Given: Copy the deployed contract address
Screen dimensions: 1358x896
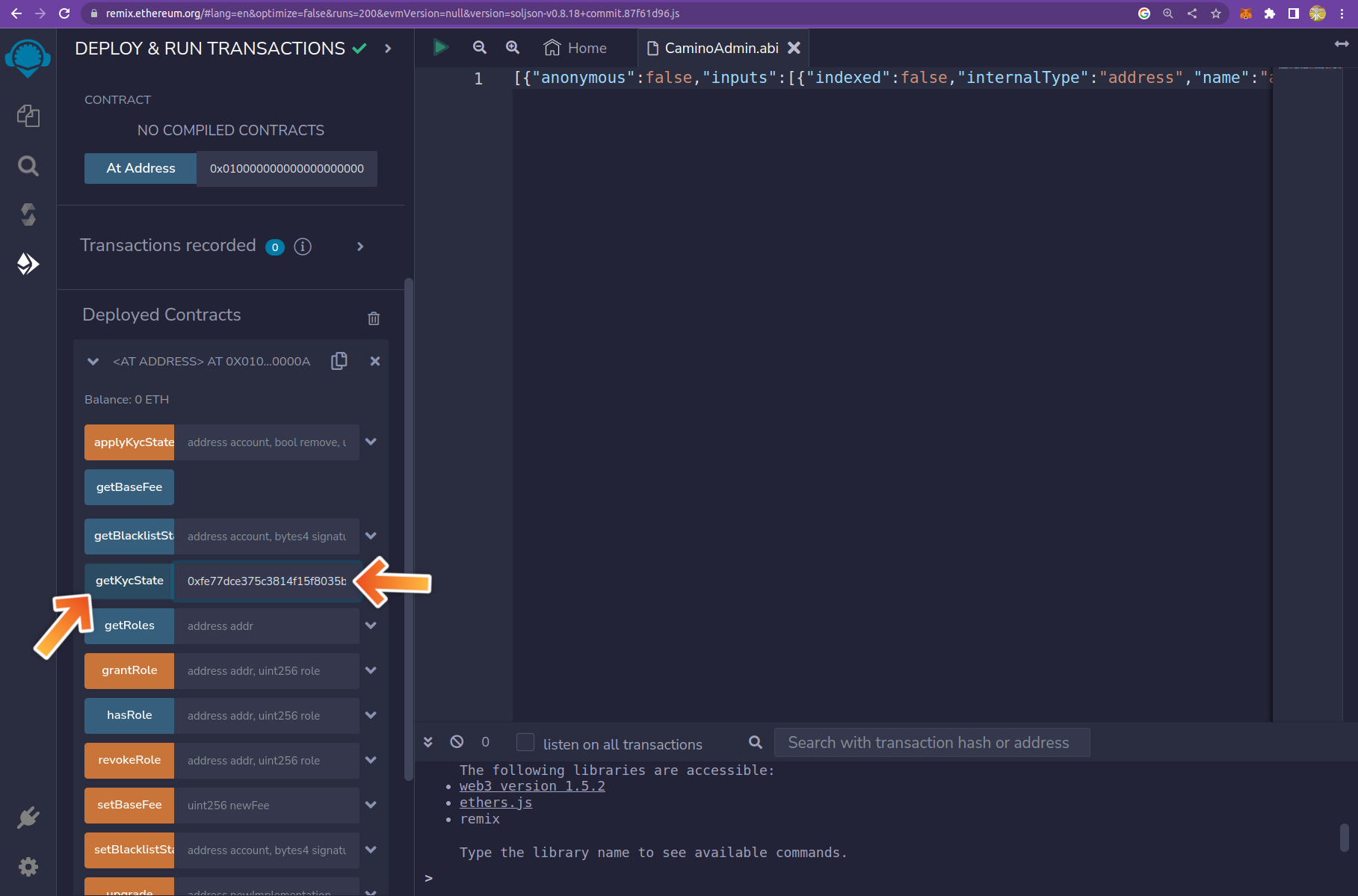Looking at the screenshot, I should [339, 361].
